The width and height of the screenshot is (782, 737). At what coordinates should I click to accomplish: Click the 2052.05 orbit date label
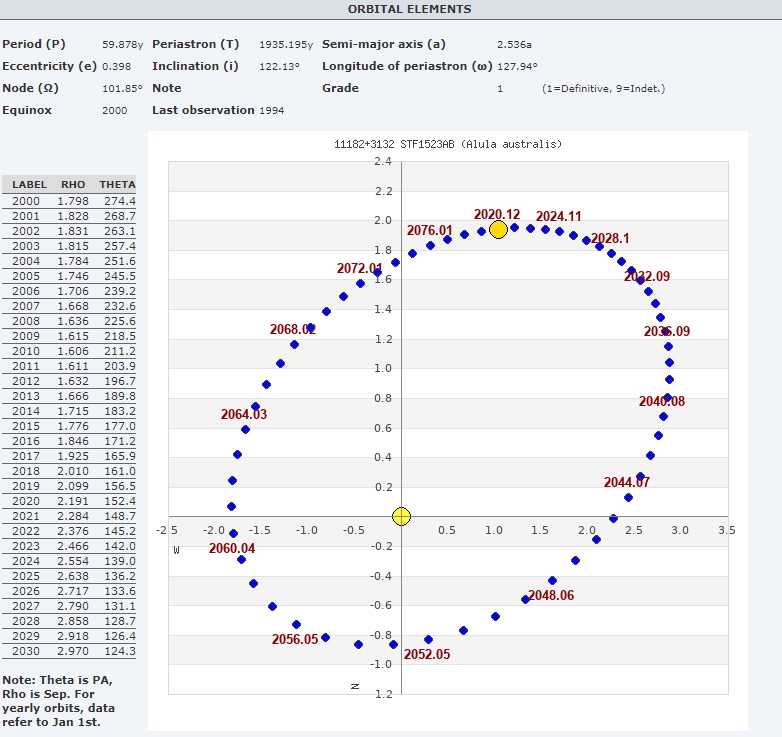[x=427, y=655]
